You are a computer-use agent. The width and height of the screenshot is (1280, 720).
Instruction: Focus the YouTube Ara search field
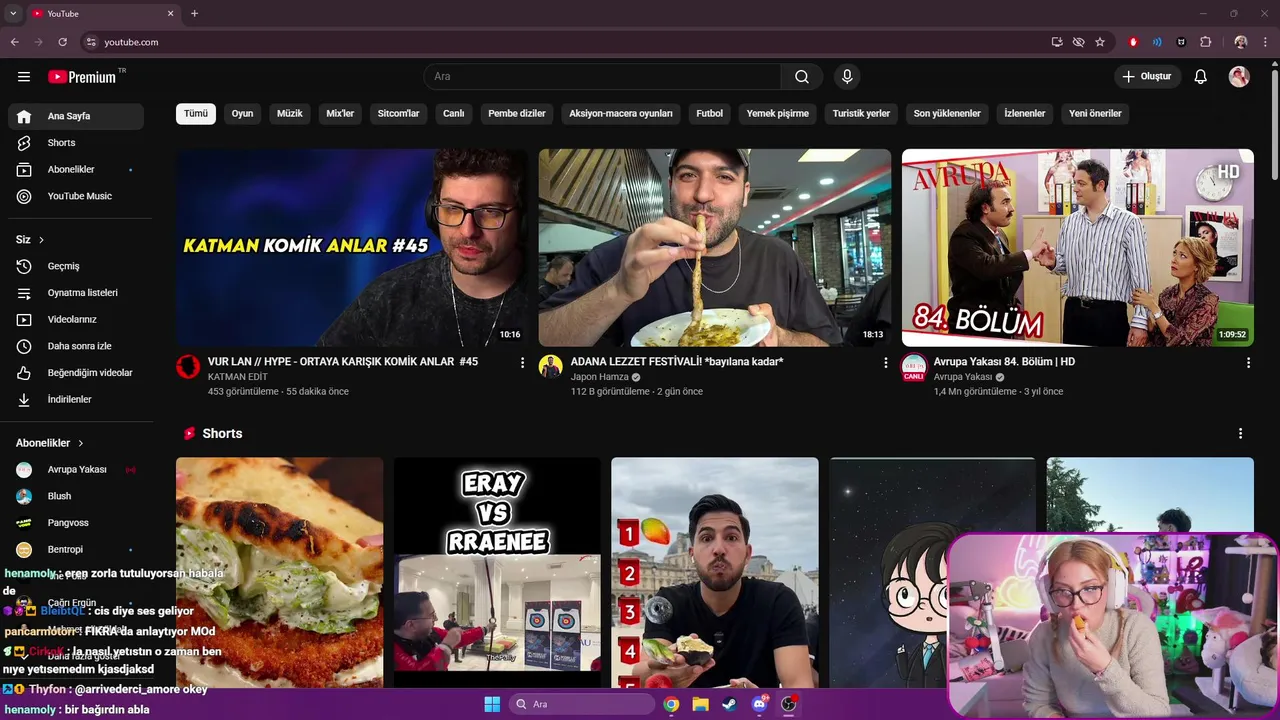[602, 77]
